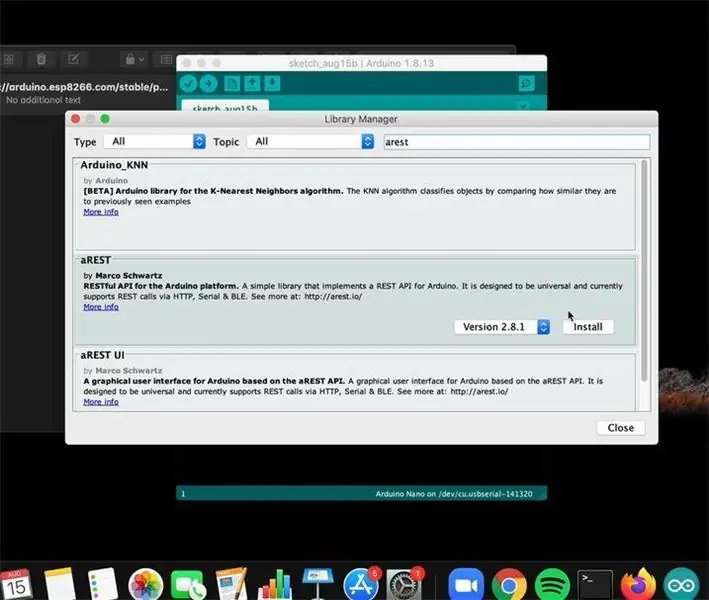This screenshot has width=709, height=600.
Task: Open More info link under aREST entry
Action: pyautogui.click(x=101, y=307)
